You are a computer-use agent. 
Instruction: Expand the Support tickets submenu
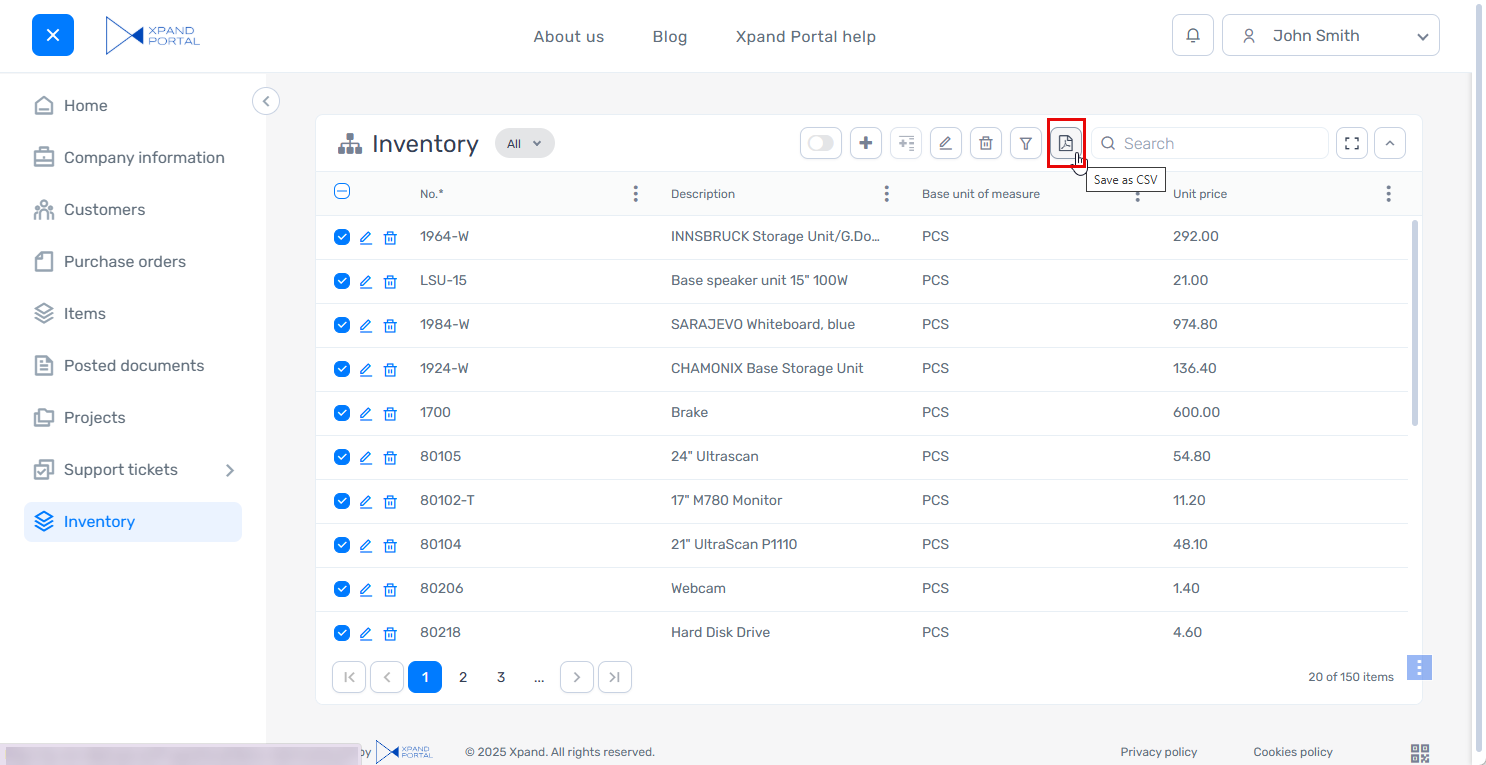229,470
